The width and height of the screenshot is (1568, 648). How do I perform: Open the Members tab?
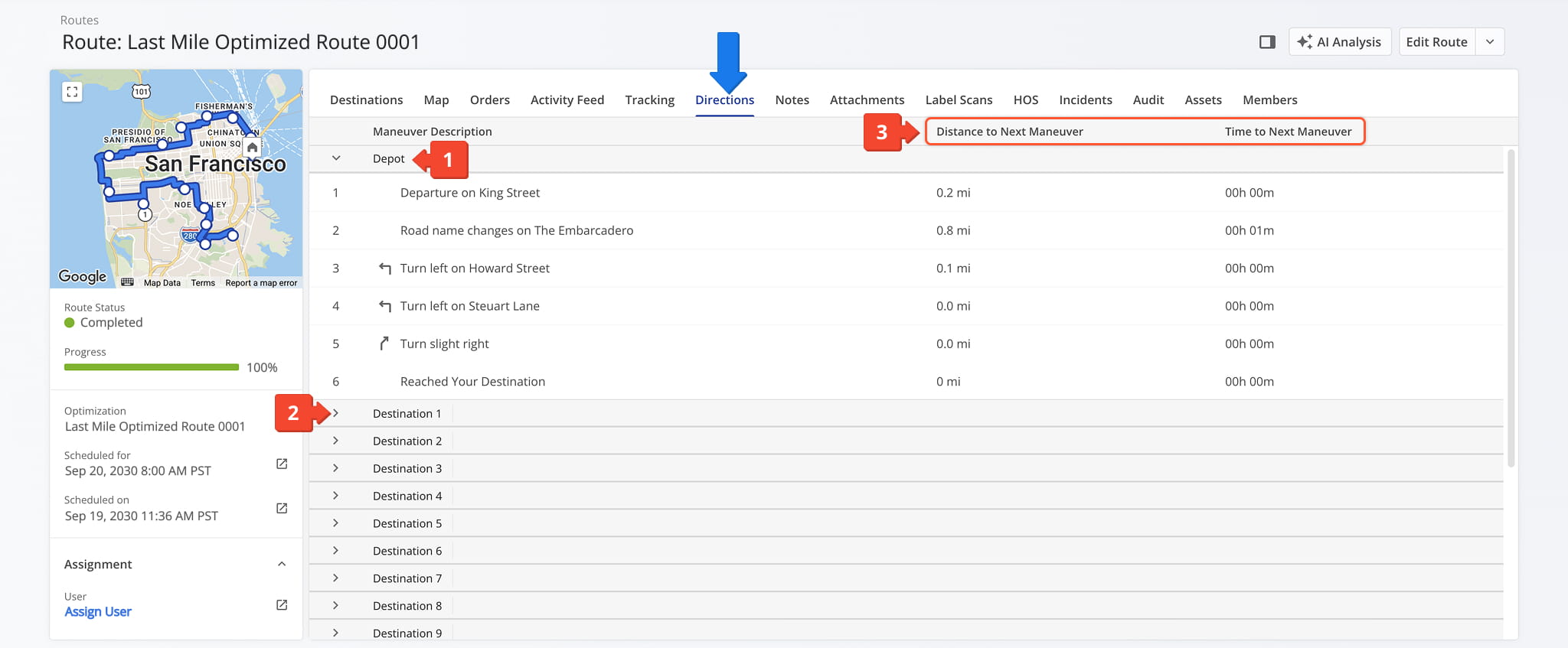(x=1269, y=100)
